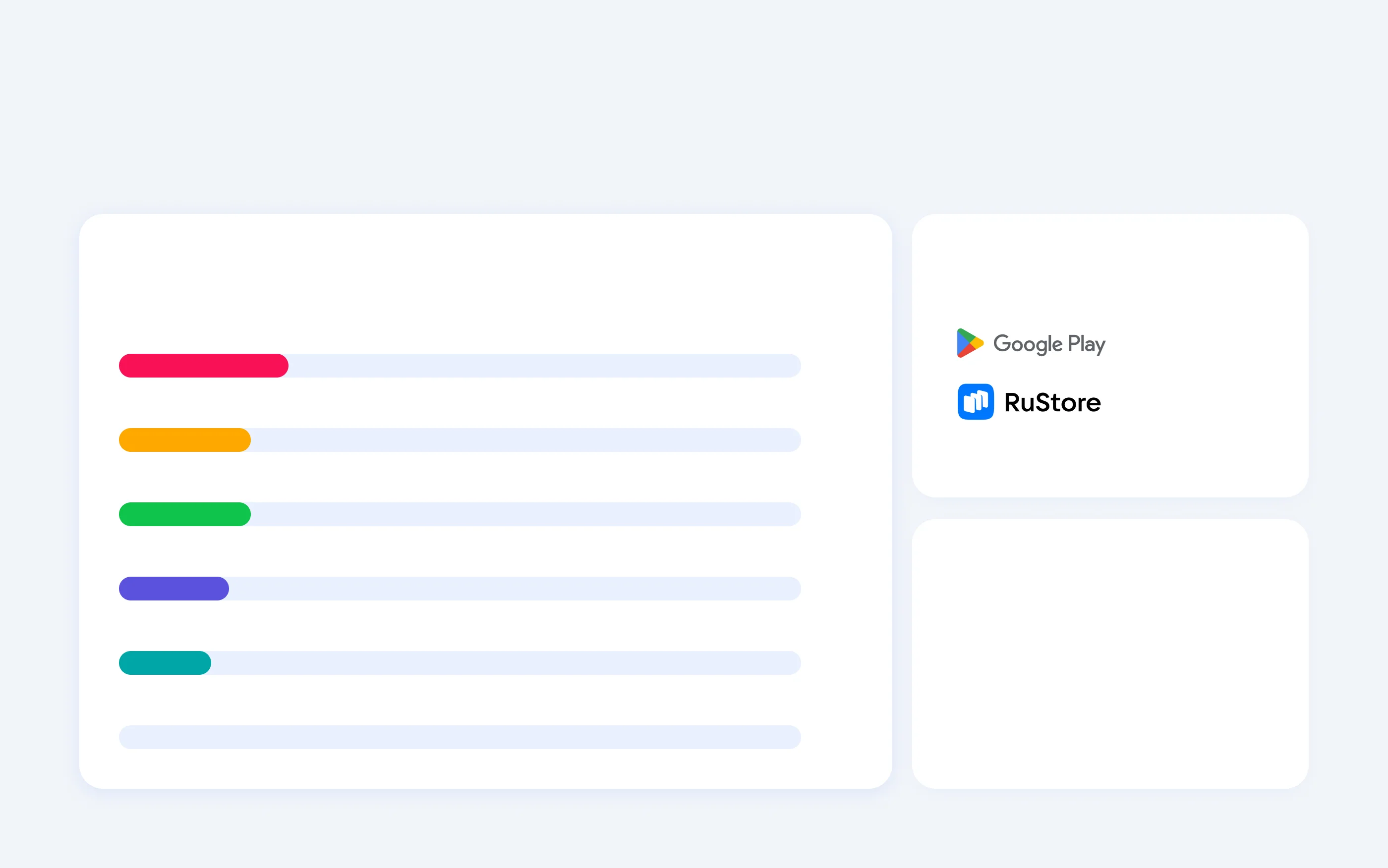Click the "RuStore" wordmark text
Screen dimensions: 1388x868
pos(1052,402)
